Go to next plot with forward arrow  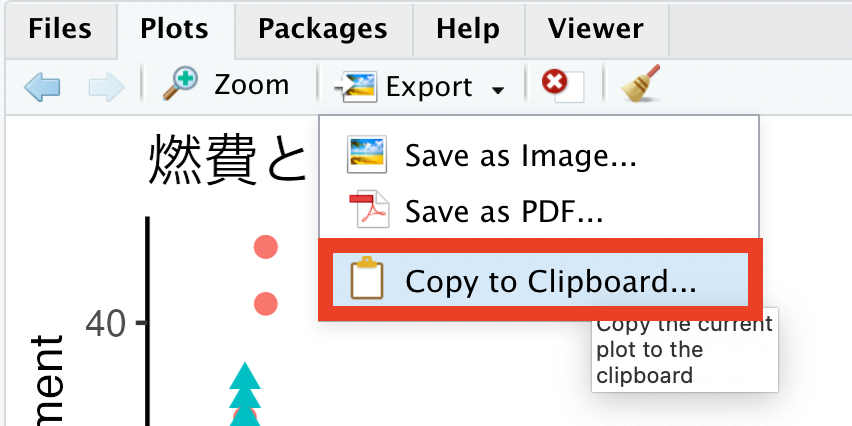106,87
